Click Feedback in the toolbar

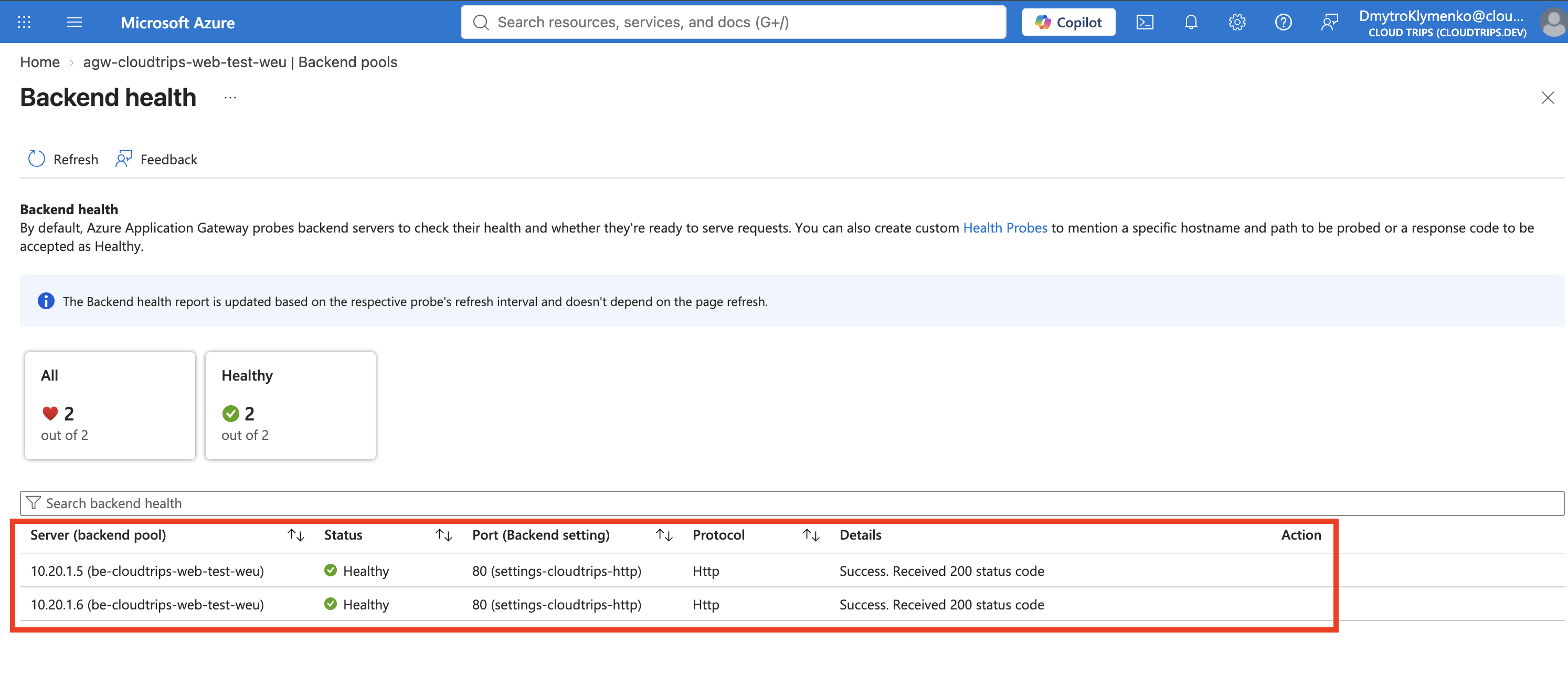click(x=157, y=159)
